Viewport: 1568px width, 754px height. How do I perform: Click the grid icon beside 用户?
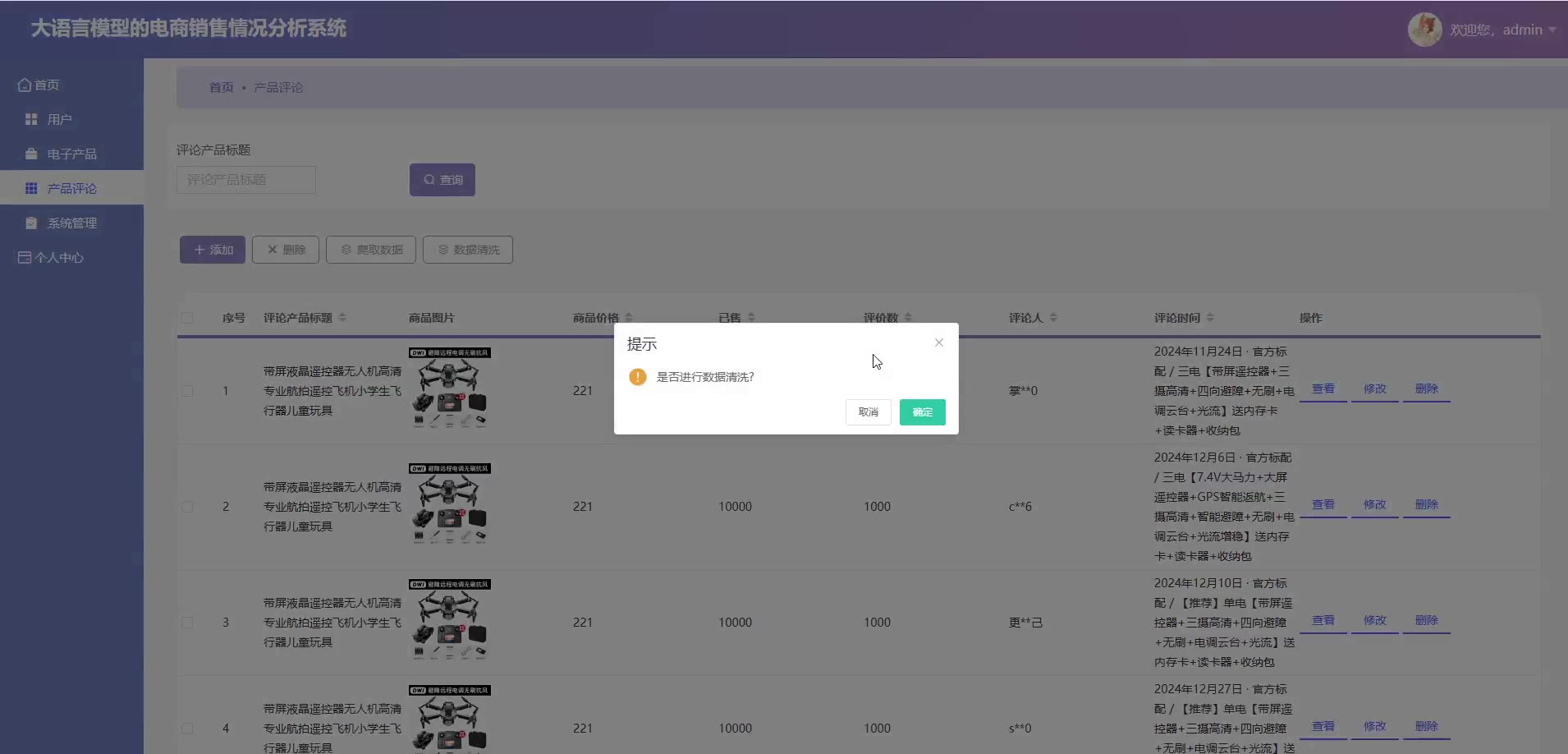point(31,119)
